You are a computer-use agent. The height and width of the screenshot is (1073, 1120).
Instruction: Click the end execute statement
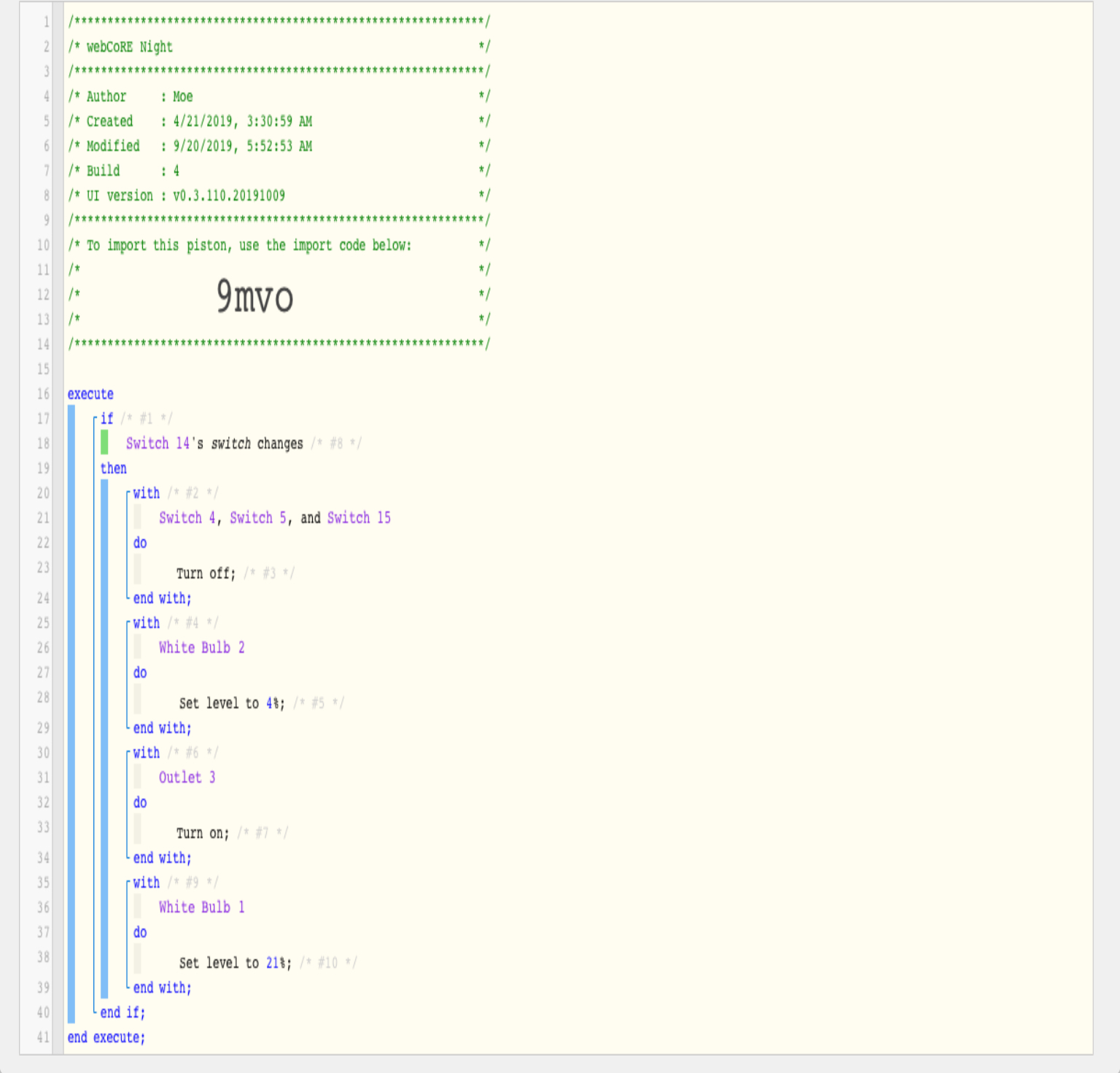(106, 1037)
